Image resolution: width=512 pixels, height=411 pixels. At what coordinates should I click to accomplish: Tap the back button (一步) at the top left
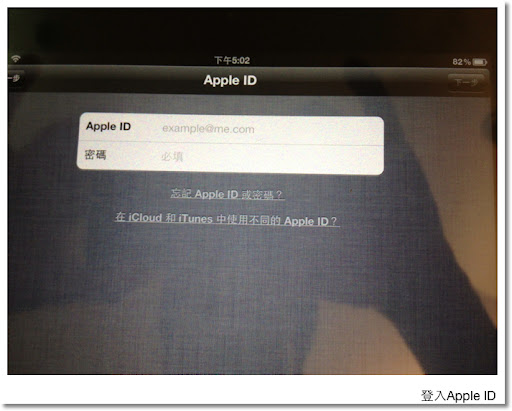(x=15, y=79)
